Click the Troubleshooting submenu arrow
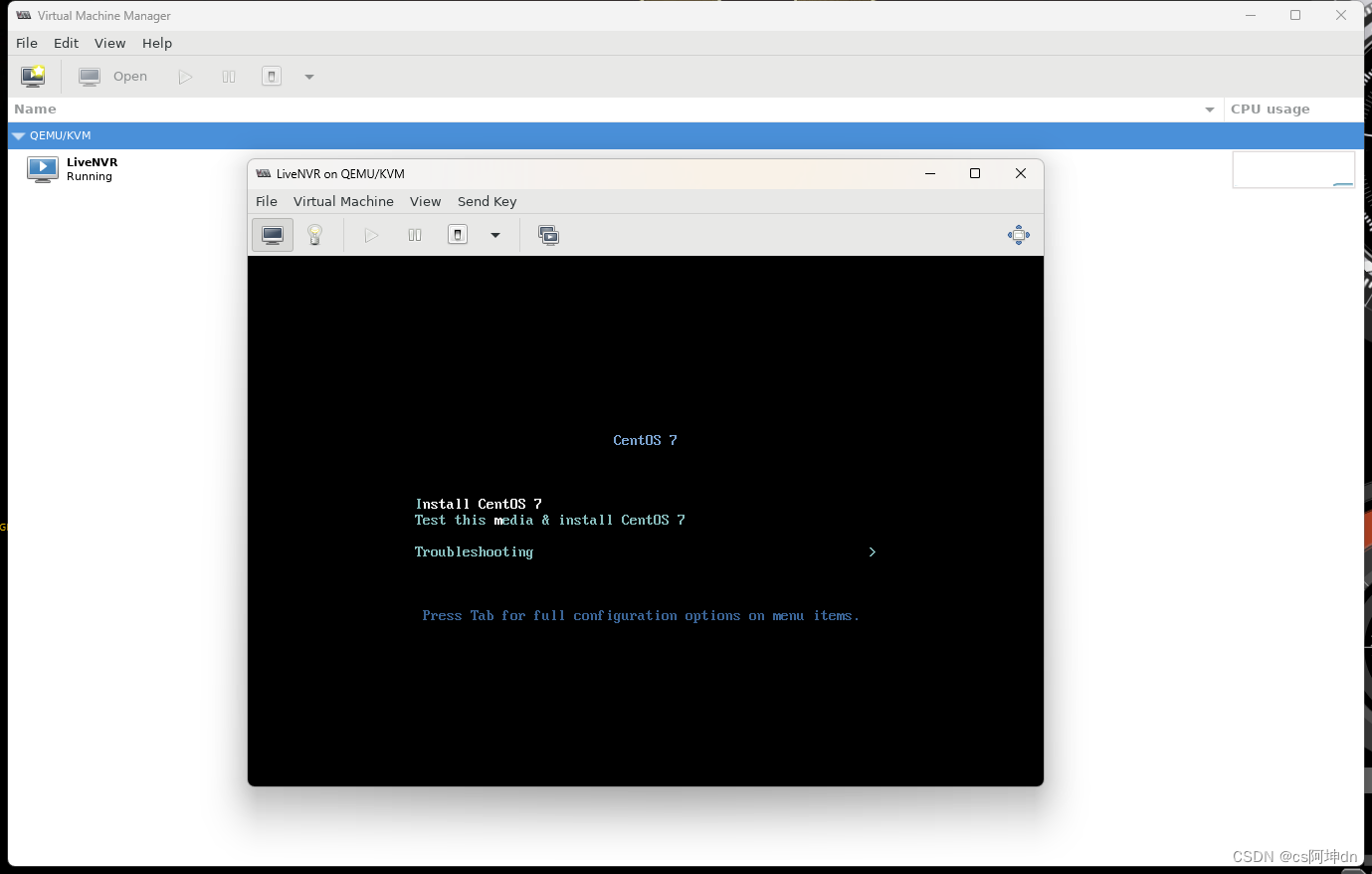This screenshot has height=874, width=1372. (x=873, y=551)
